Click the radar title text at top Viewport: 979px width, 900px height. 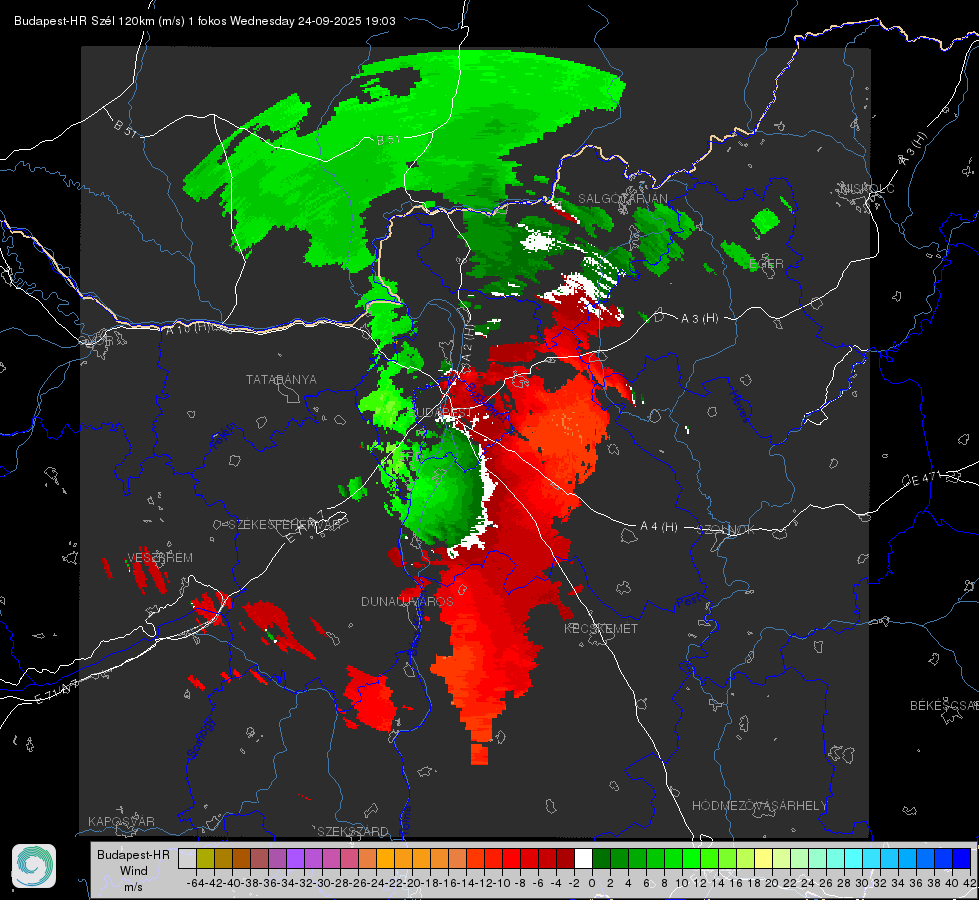(x=205, y=21)
